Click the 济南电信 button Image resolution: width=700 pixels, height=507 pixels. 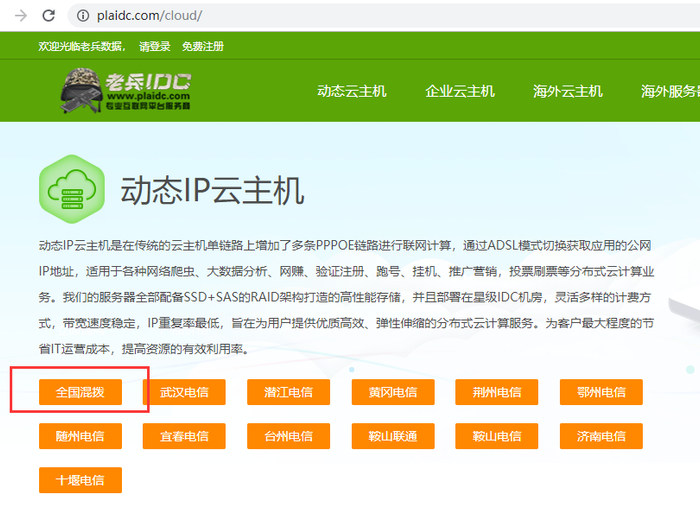pyautogui.click(x=601, y=436)
